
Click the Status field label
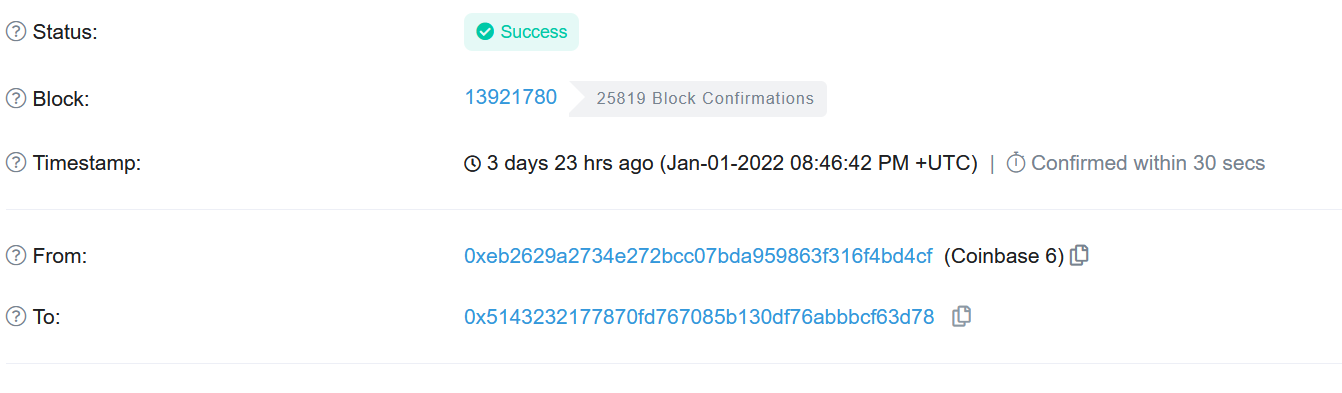pyautogui.click(x=65, y=32)
